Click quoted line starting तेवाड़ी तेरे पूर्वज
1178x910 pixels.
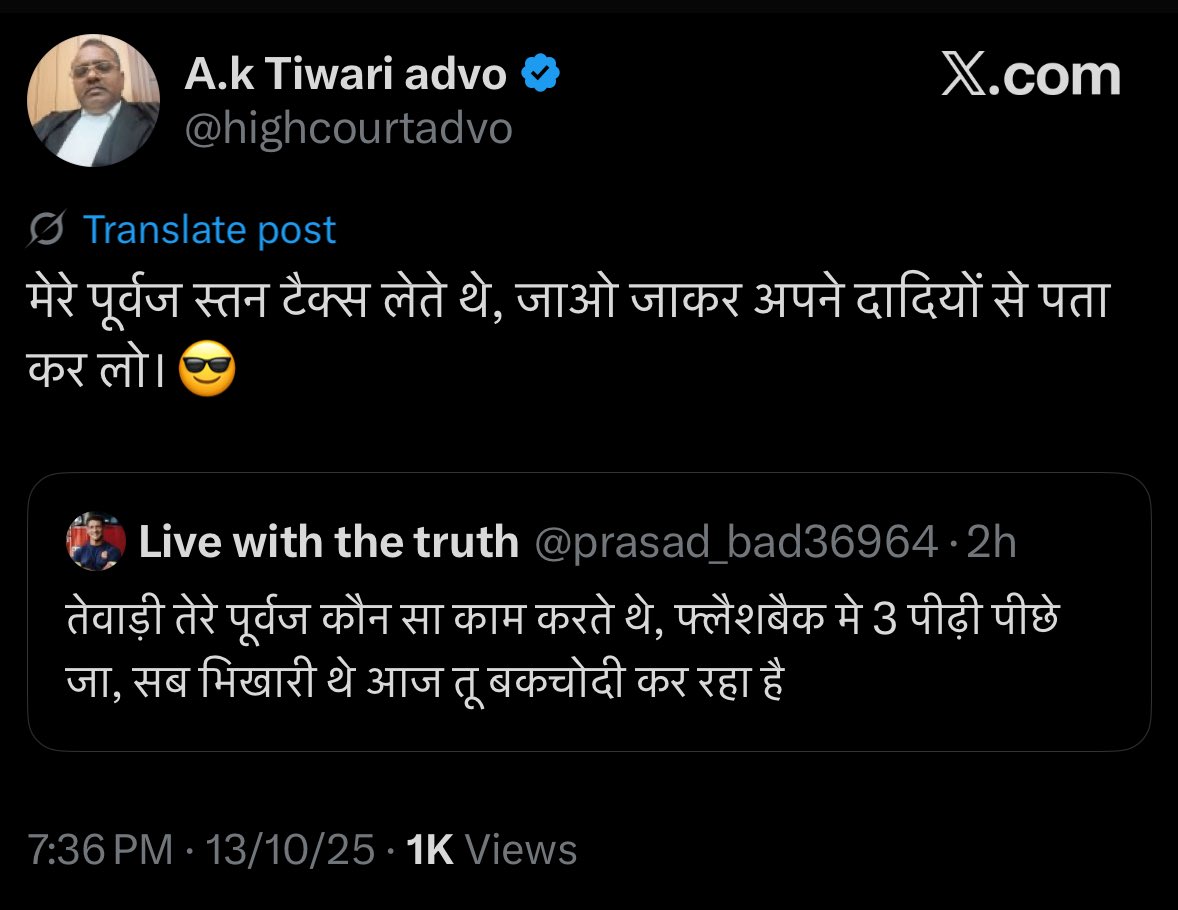click(563, 619)
